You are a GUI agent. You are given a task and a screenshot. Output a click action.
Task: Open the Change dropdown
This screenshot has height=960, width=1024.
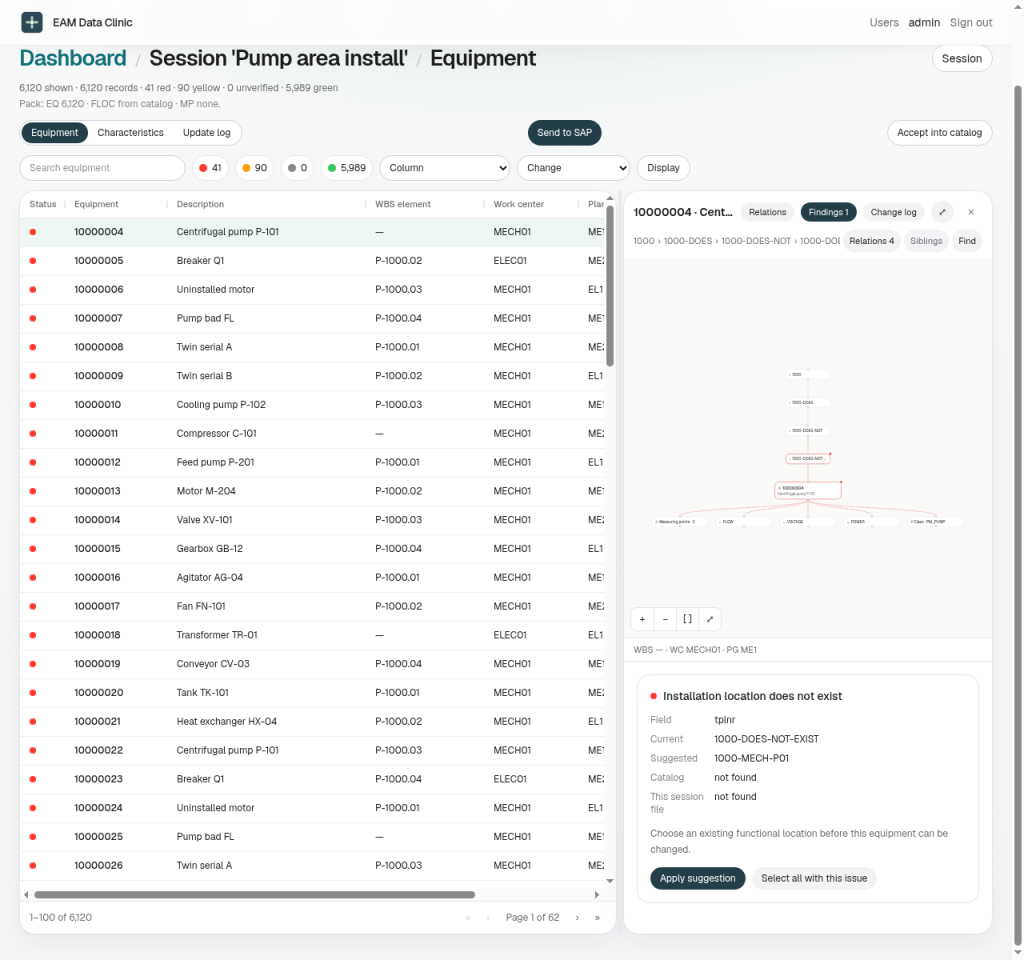(573, 168)
